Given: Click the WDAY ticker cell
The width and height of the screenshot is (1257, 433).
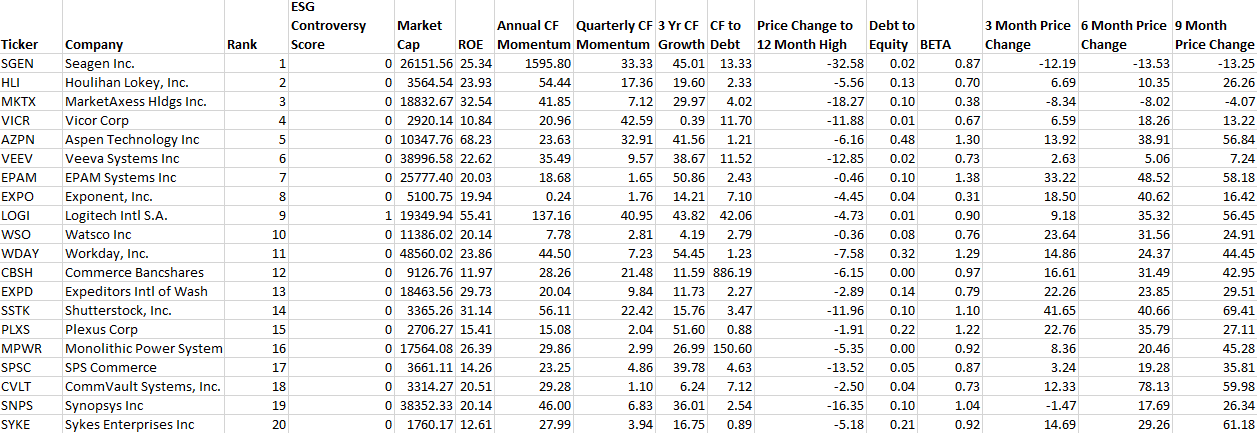Looking at the screenshot, I should [x=23, y=253].
